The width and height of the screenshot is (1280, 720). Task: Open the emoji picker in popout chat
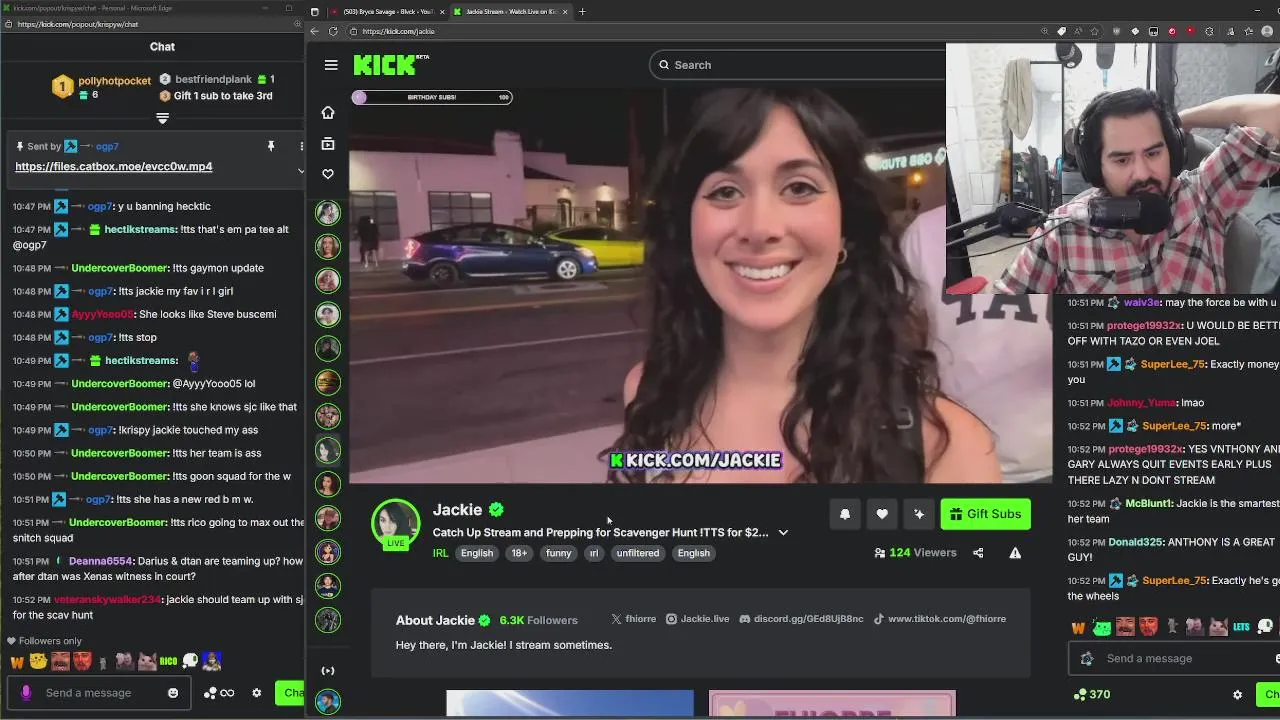pyautogui.click(x=173, y=693)
